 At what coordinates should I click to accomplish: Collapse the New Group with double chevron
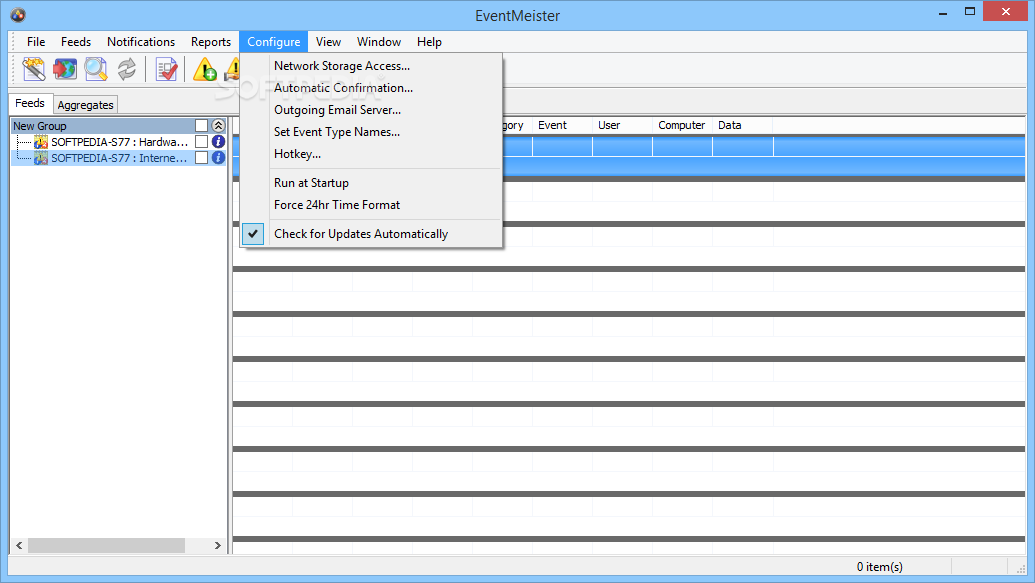[x=218, y=125]
